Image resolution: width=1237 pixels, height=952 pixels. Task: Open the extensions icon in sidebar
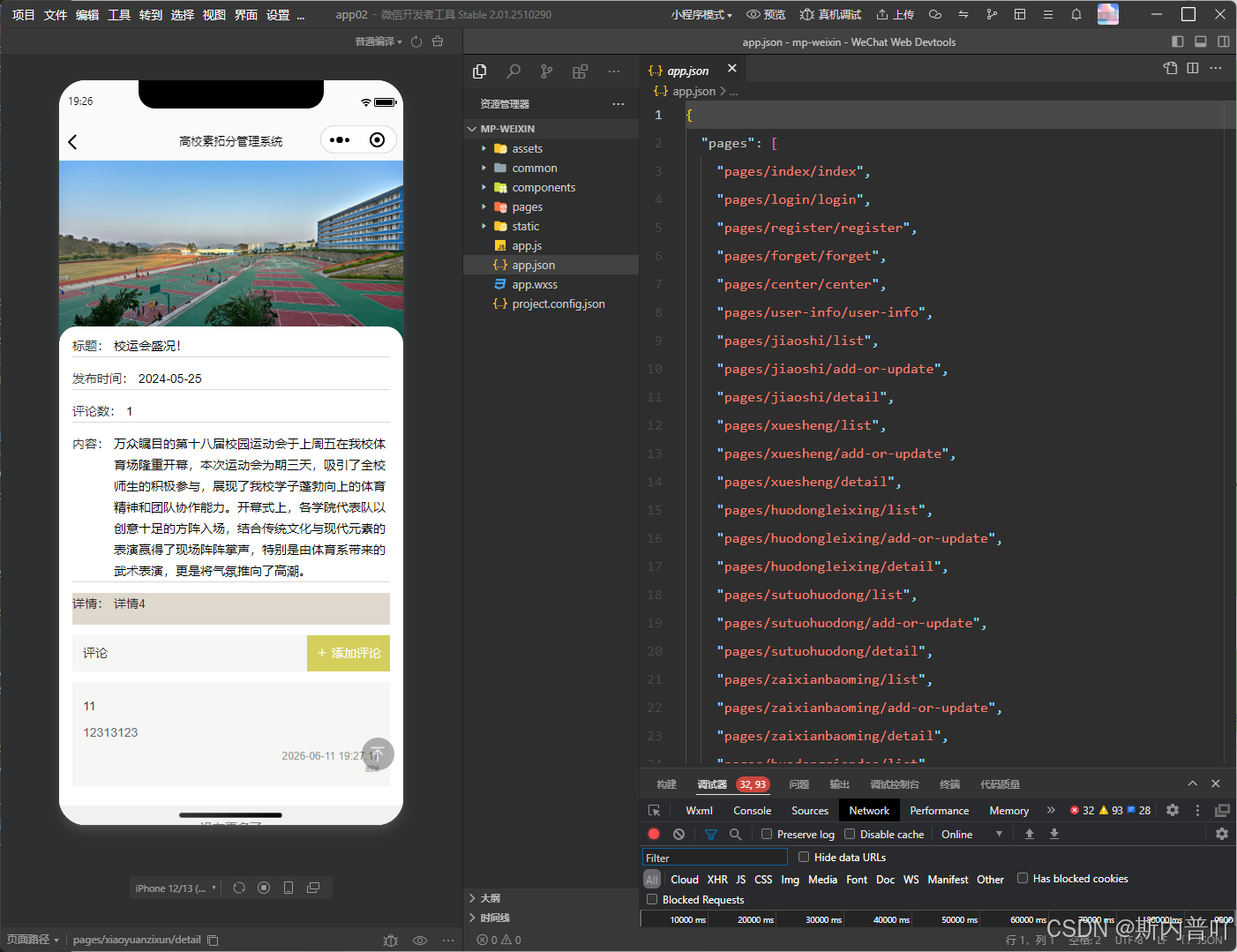[580, 71]
